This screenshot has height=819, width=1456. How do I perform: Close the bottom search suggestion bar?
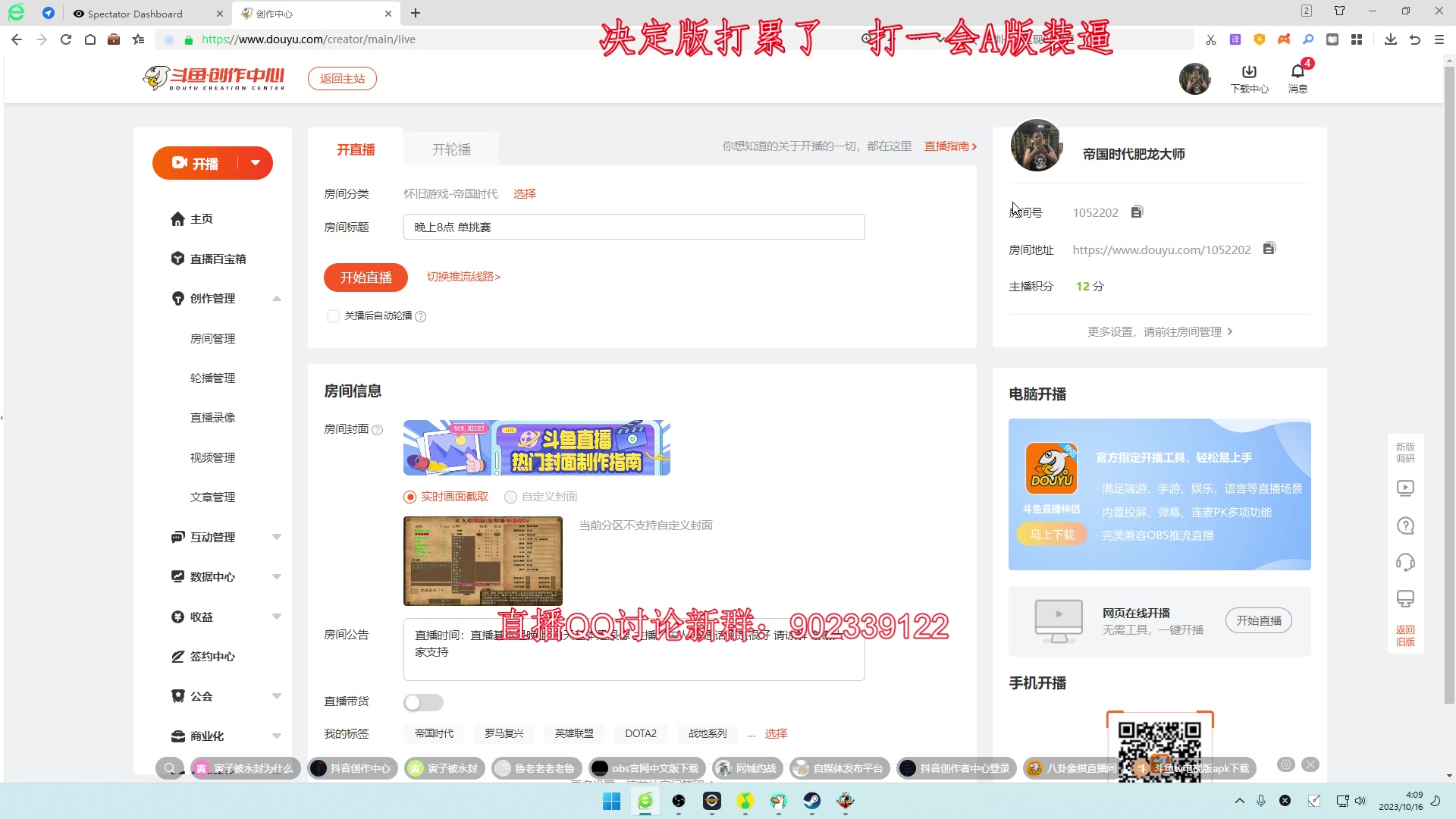[x=1310, y=764]
